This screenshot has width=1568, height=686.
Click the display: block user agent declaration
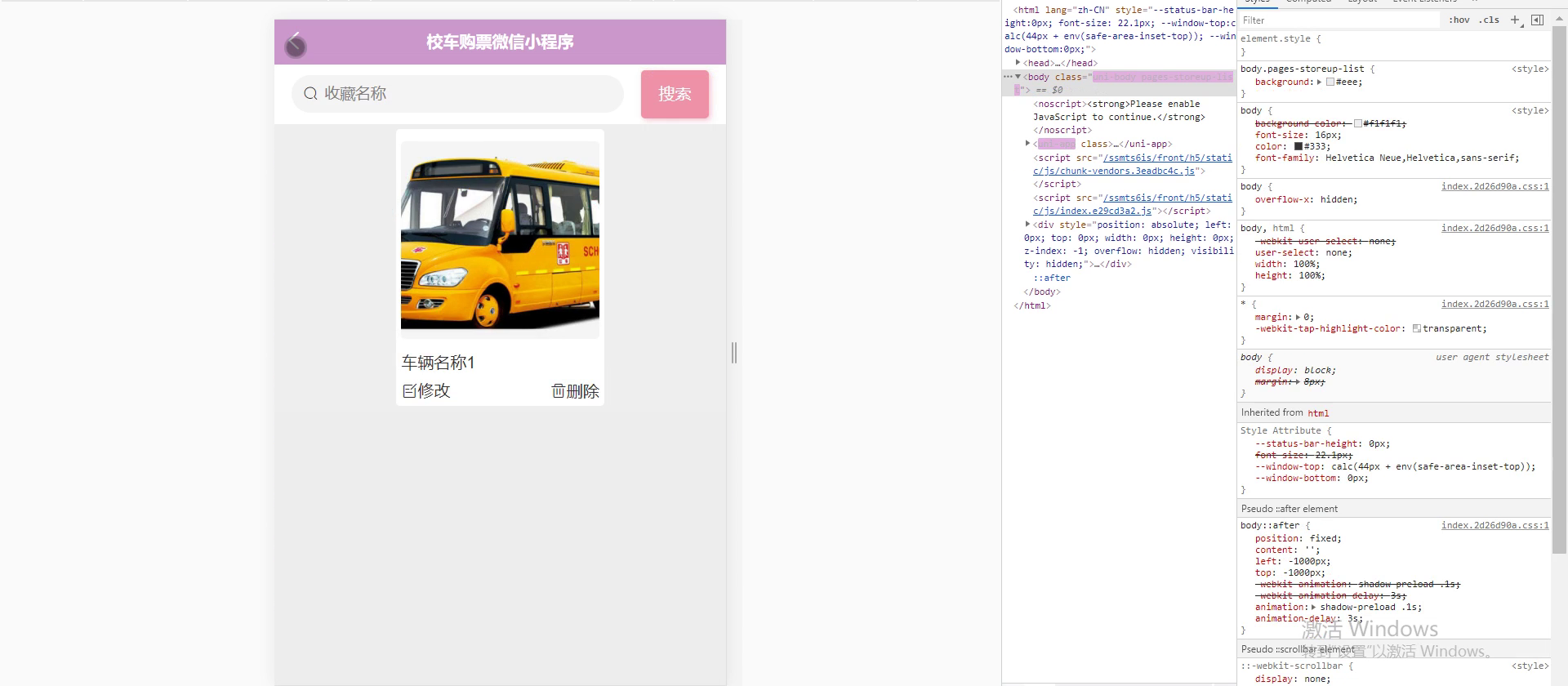click(x=1298, y=370)
